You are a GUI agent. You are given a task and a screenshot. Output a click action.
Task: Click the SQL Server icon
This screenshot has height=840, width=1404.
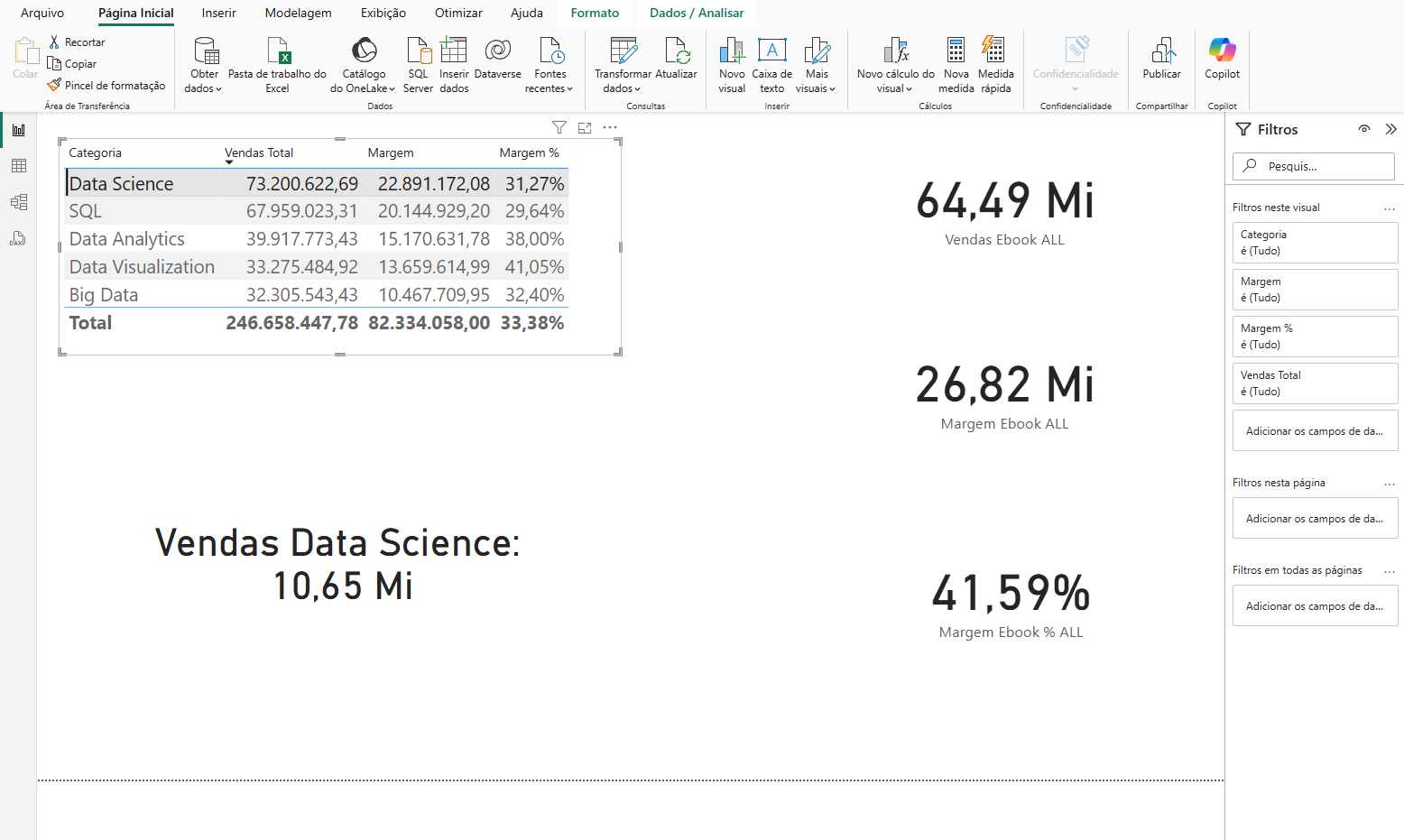pos(419,50)
